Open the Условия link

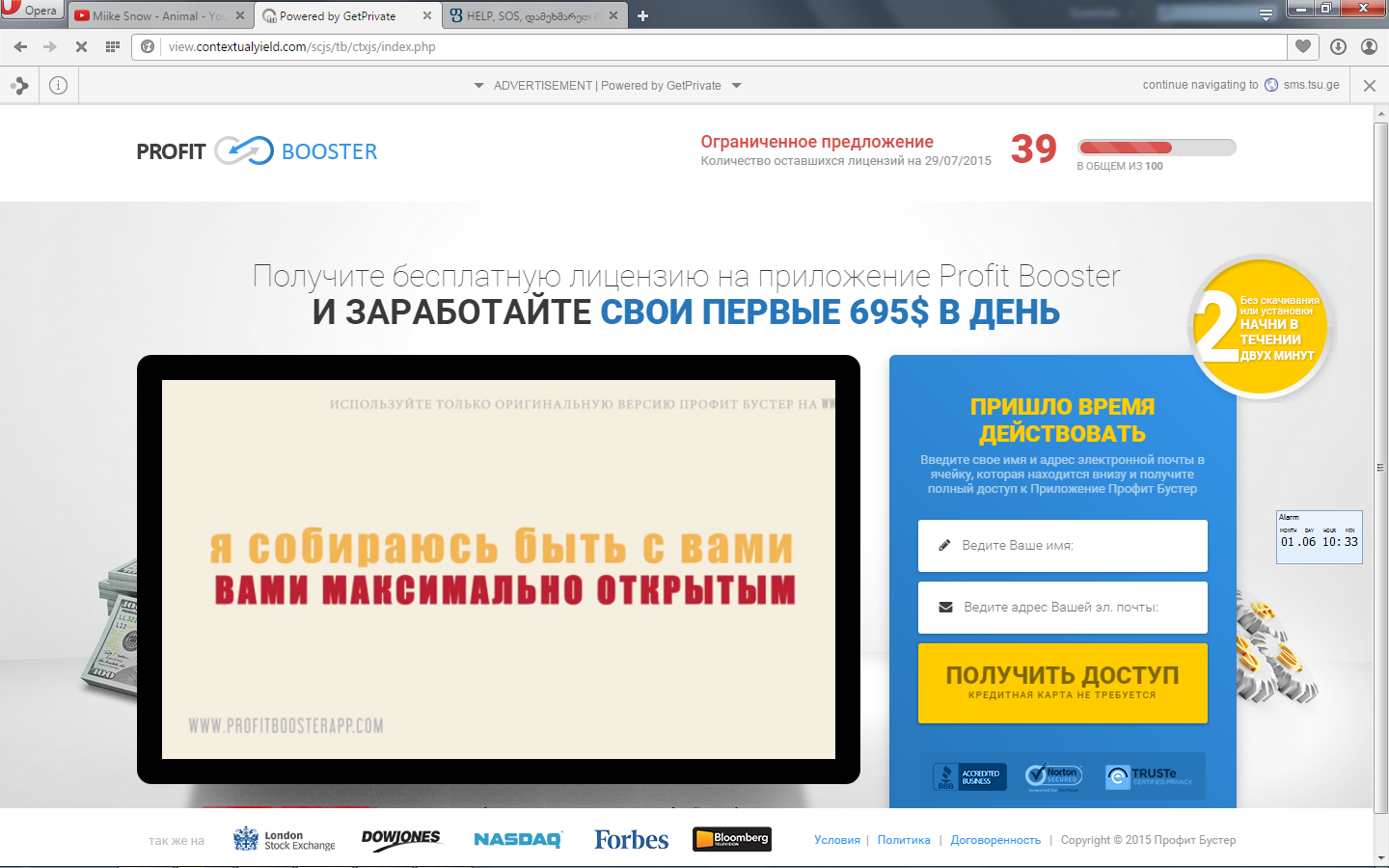tap(837, 840)
